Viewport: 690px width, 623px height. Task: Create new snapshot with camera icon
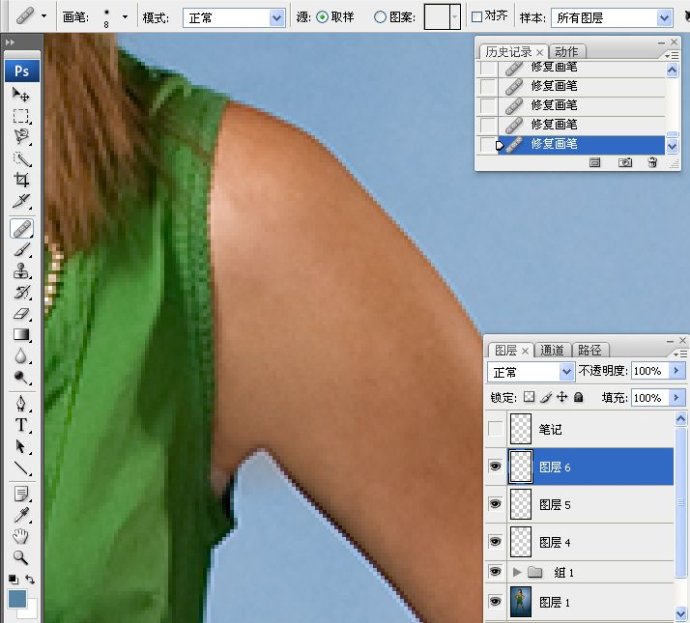pos(625,162)
